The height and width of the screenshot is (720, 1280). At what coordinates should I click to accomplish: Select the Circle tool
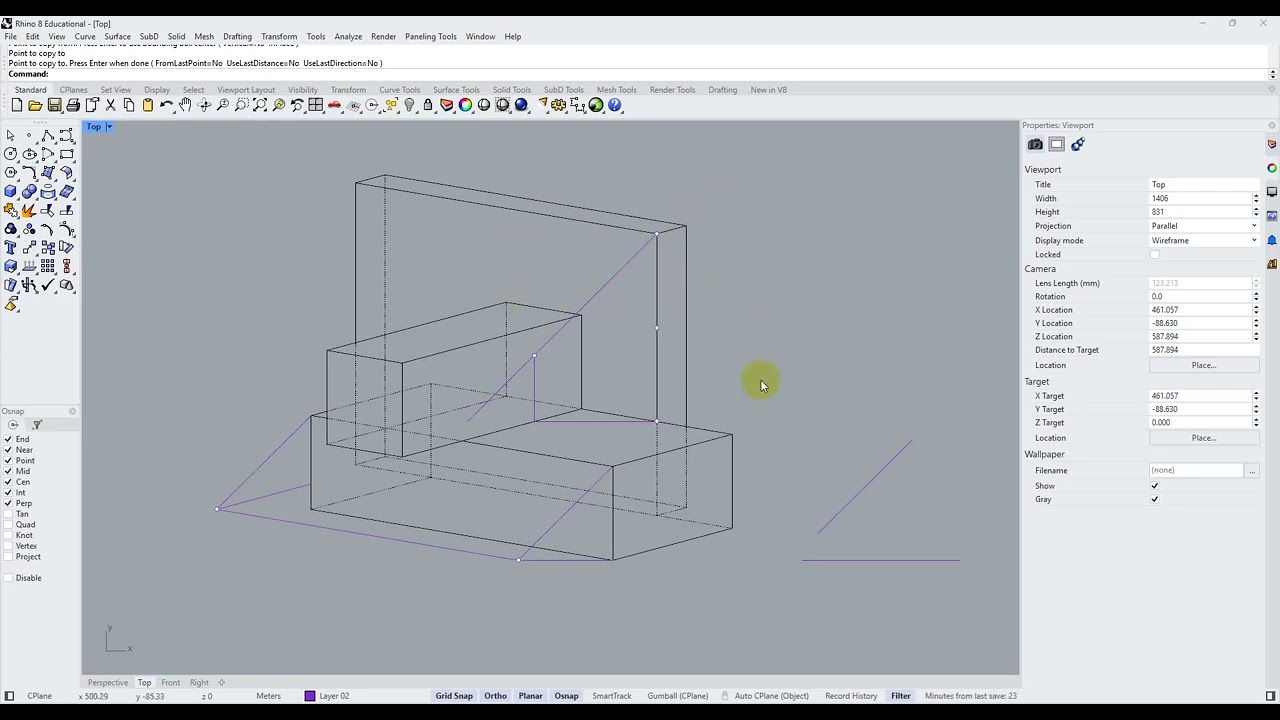click(x=10, y=154)
